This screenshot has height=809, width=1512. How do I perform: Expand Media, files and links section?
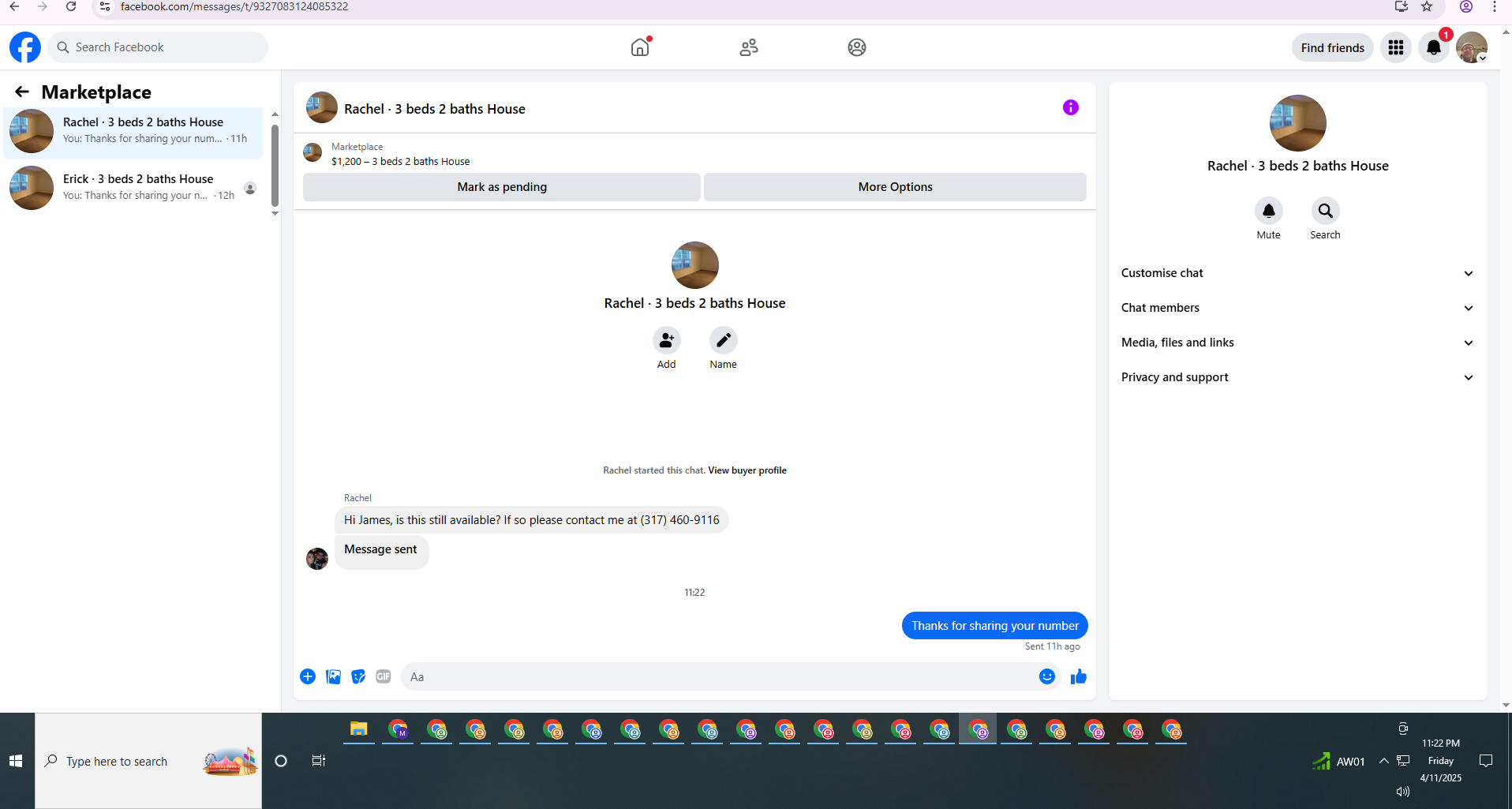tap(1298, 343)
